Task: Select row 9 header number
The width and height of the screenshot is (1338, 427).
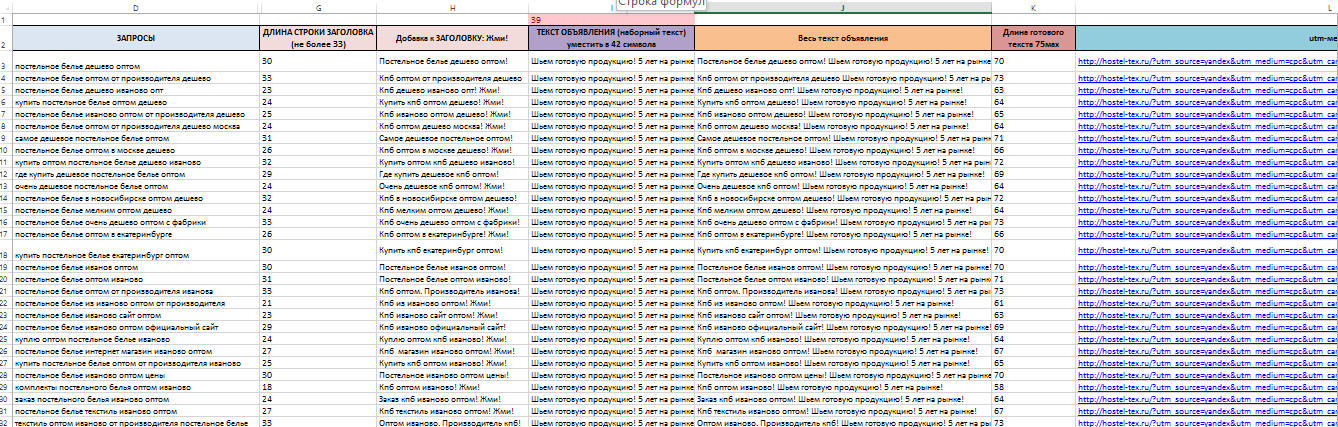Action: [x=6, y=137]
